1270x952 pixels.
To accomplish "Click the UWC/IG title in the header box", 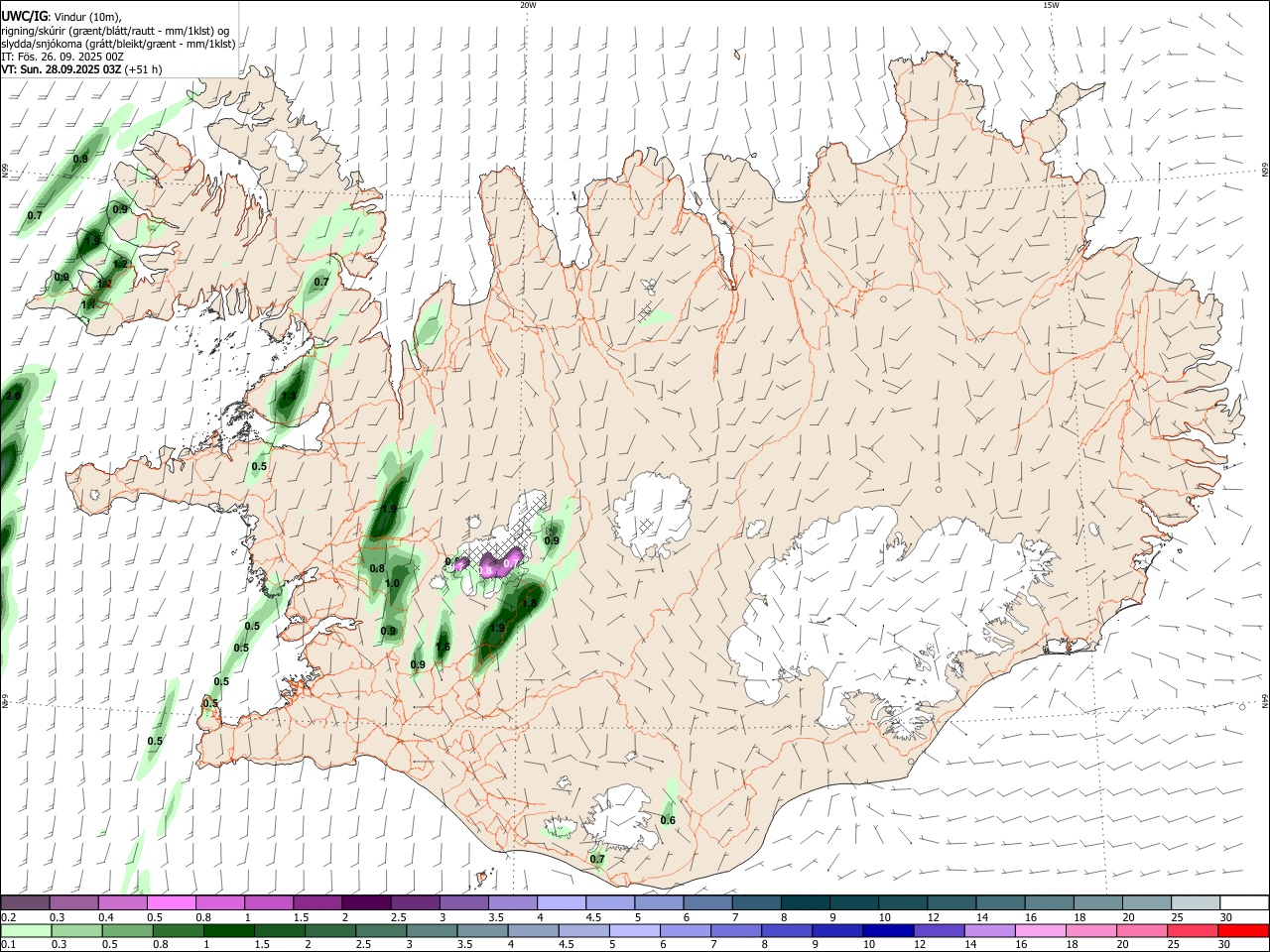I will click(x=24, y=17).
